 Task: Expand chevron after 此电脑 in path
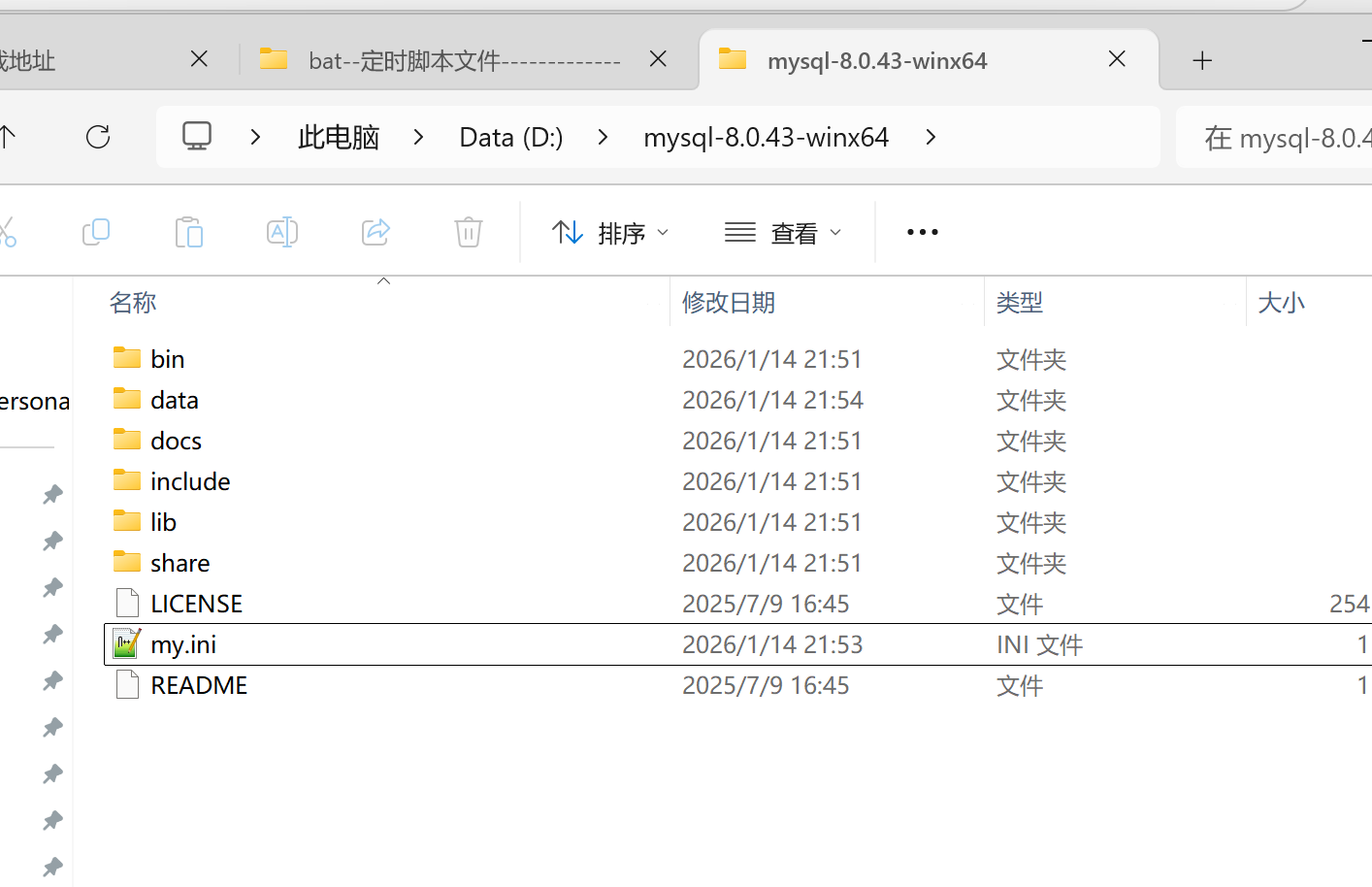pos(418,137)
